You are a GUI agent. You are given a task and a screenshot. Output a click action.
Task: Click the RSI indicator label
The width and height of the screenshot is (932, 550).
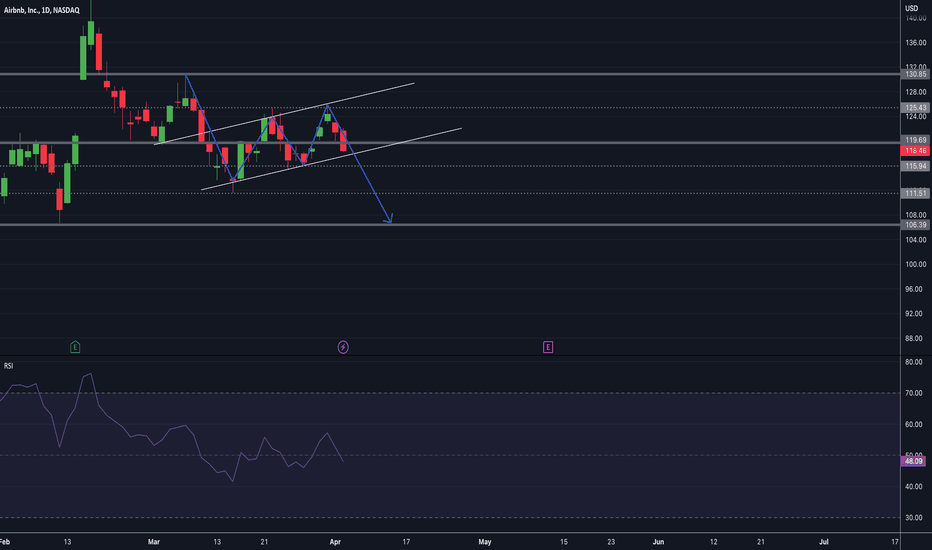[x=8, y=366]
